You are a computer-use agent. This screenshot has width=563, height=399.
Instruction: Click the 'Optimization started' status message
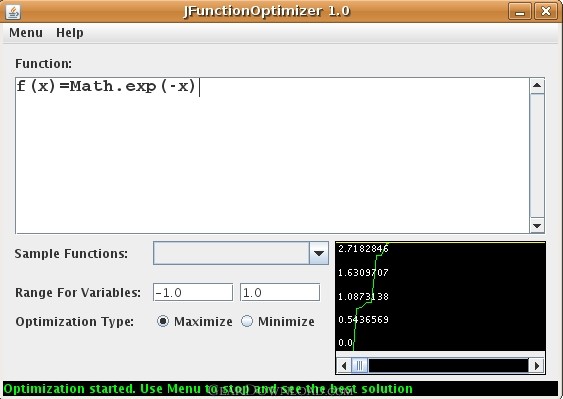pyautogui.click(x=208, y=389)
